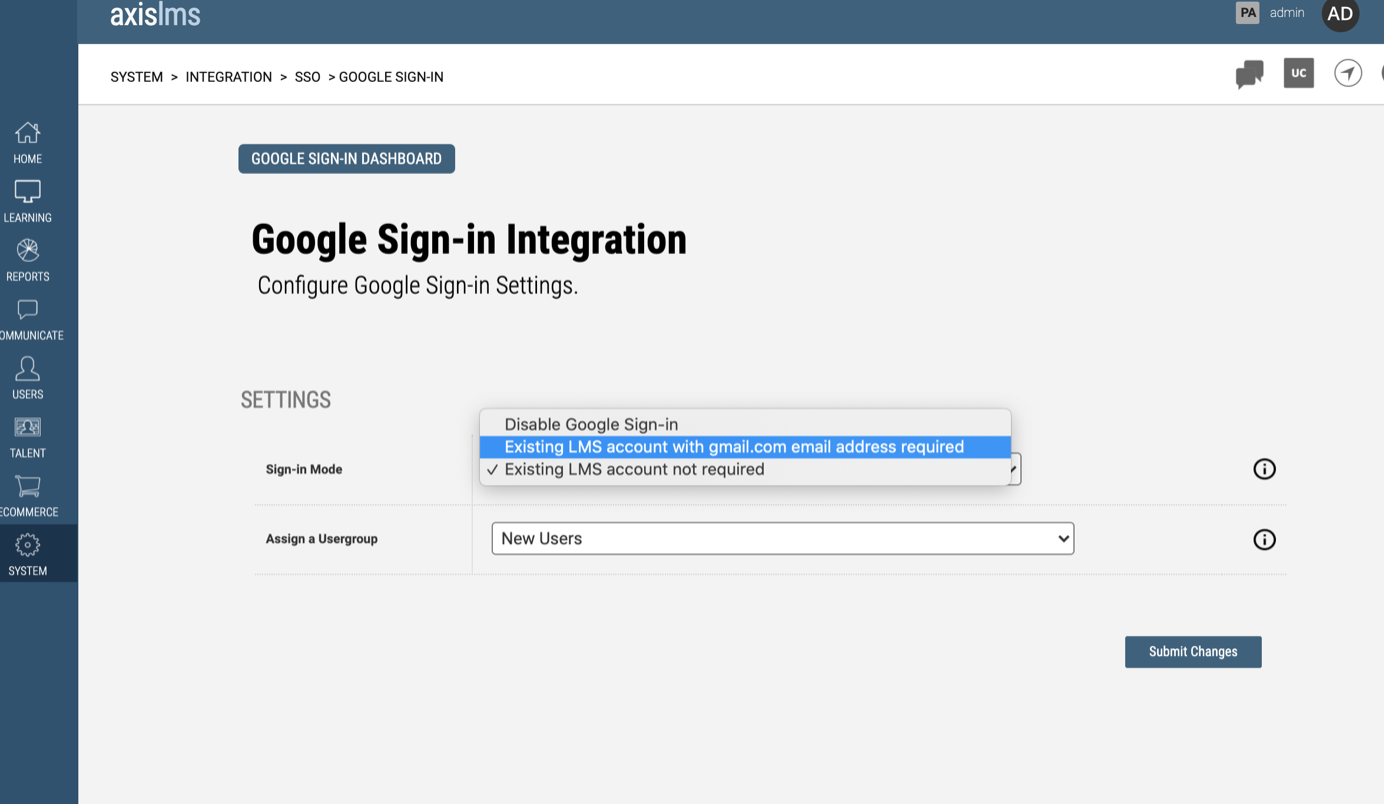
Task: Open the Talent section in sidebar
Action: [x=28, y=438]
